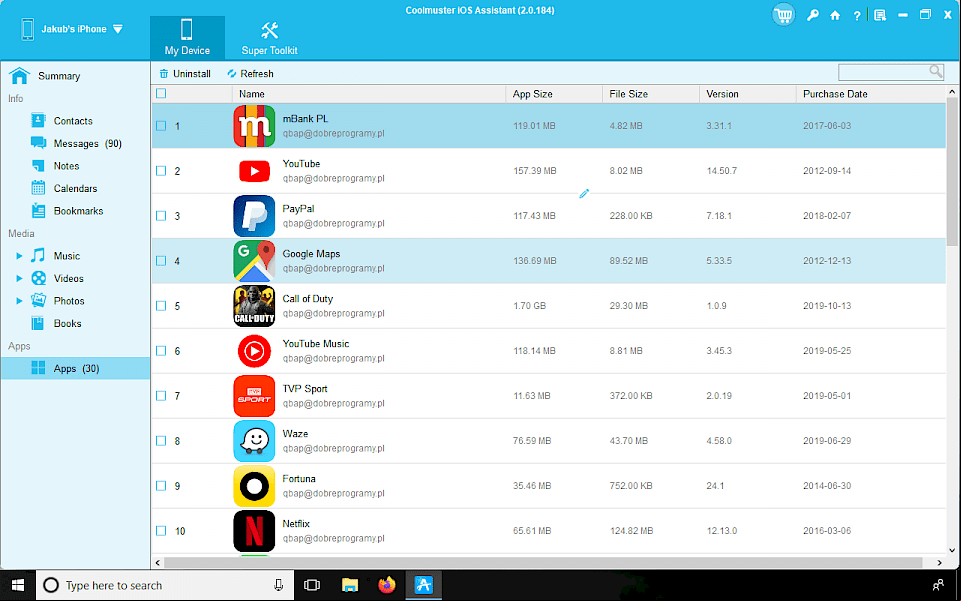
Task: Check the box for YouTube Music row
Action: point(161,351)
